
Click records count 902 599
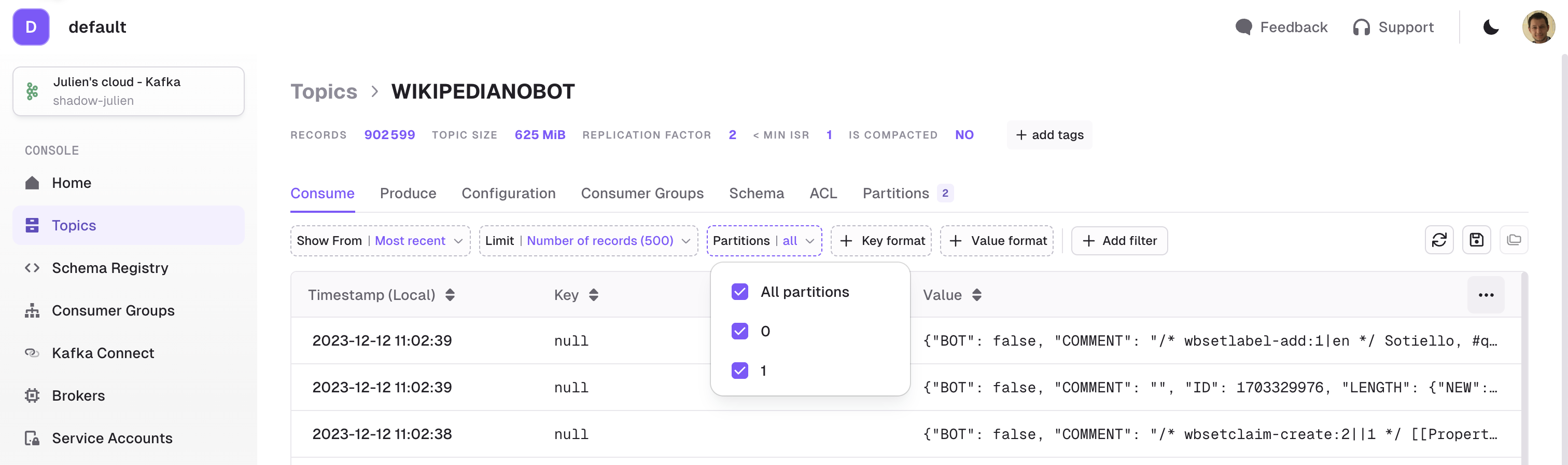[389, 135]
